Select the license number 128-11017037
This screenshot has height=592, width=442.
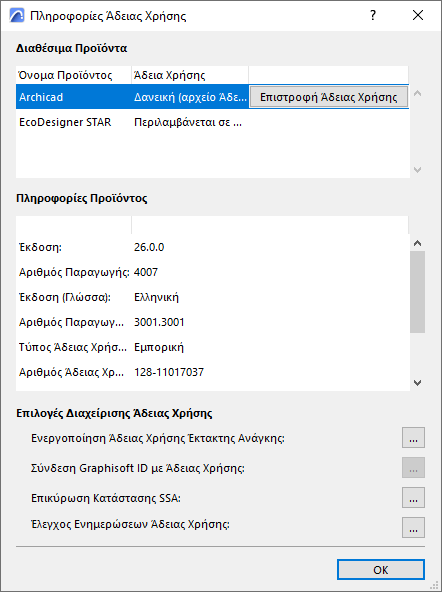[x=169, y=372]
